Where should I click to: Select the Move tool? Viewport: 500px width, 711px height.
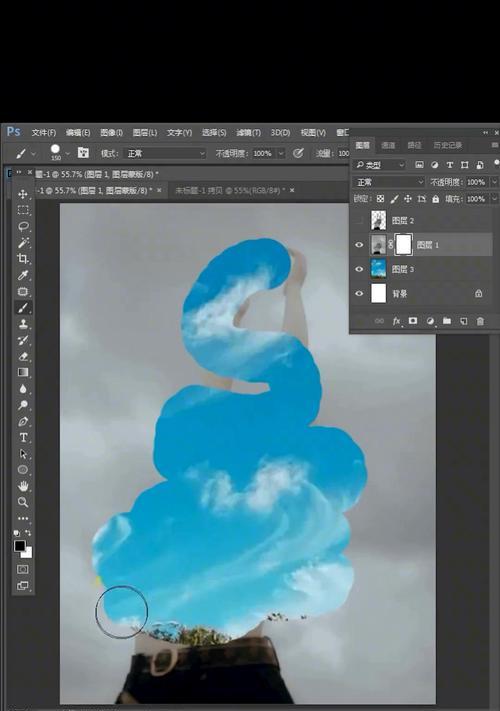[x=23, y=194]
